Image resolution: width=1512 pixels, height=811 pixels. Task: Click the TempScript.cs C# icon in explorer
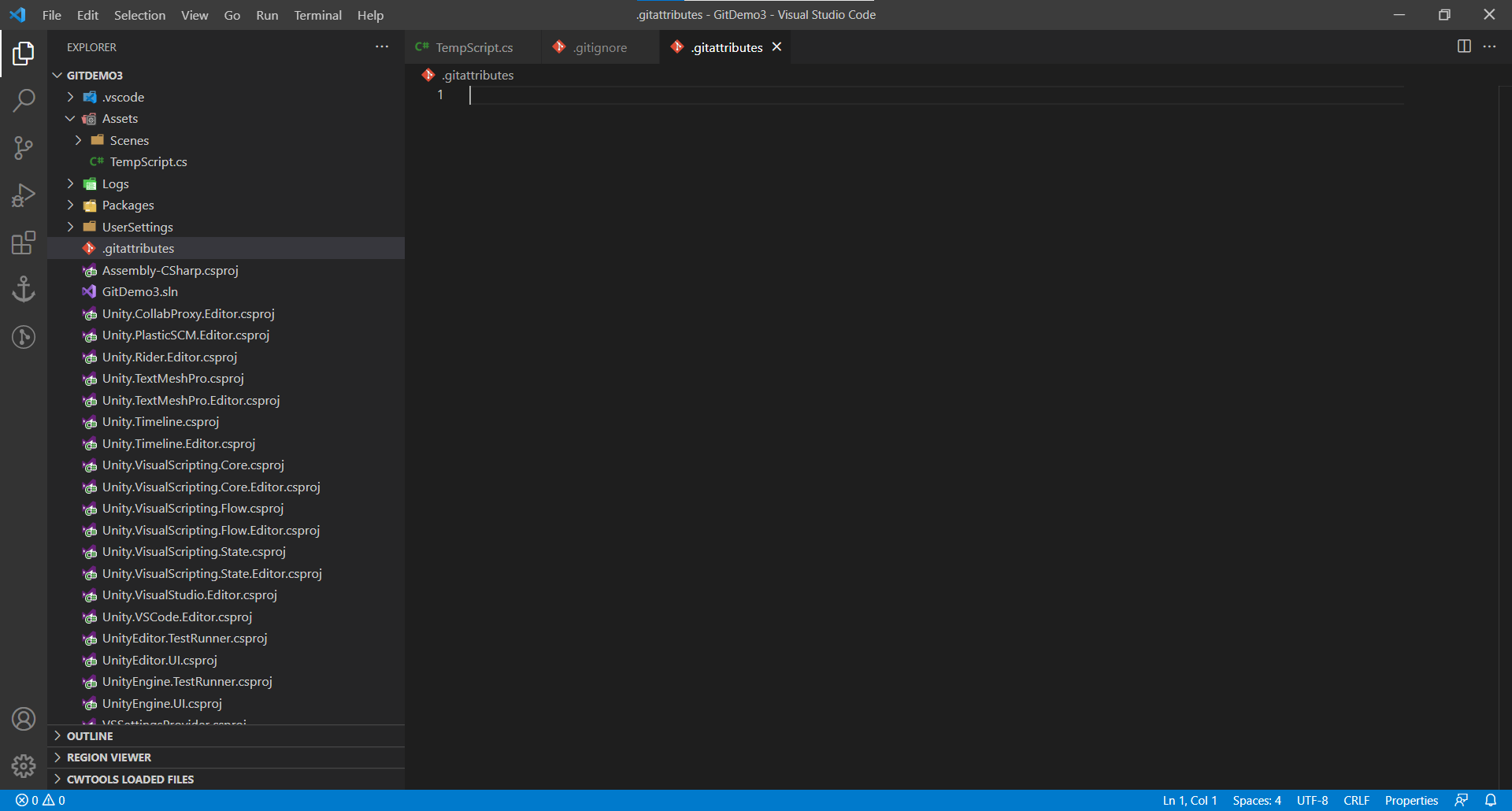97,161
